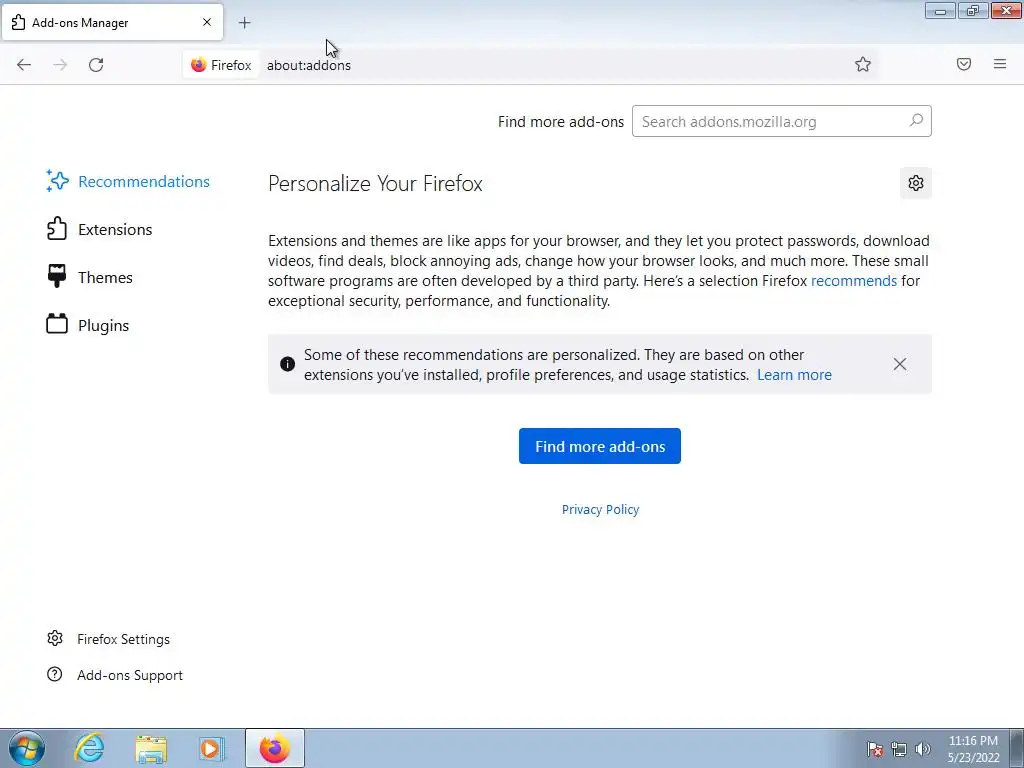Dismiss the personalized recommendations notice
This screenshot has height=768, width=1024.
[x=900, y=364]
